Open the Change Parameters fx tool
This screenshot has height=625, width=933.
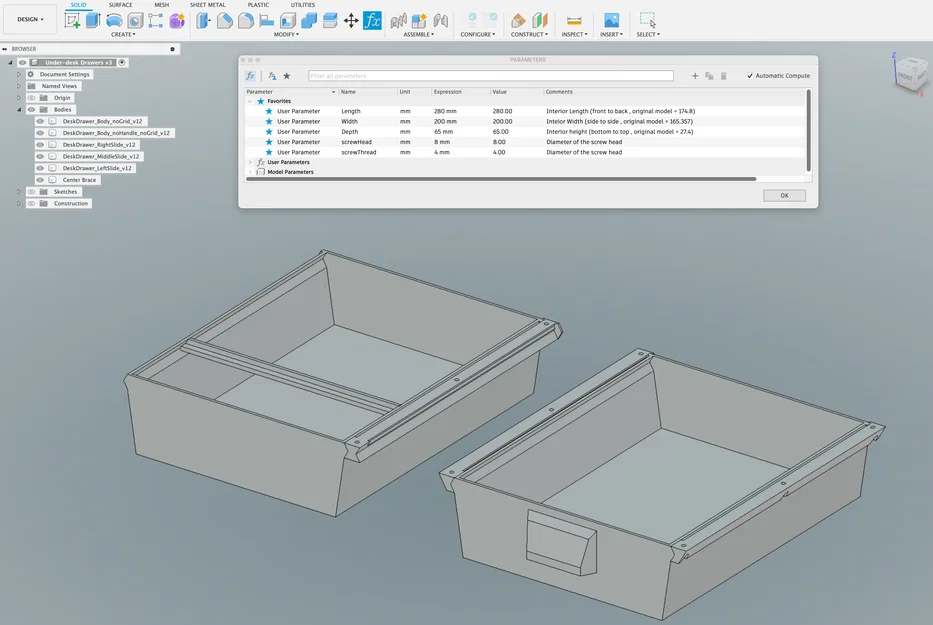[x=371, y=19]
